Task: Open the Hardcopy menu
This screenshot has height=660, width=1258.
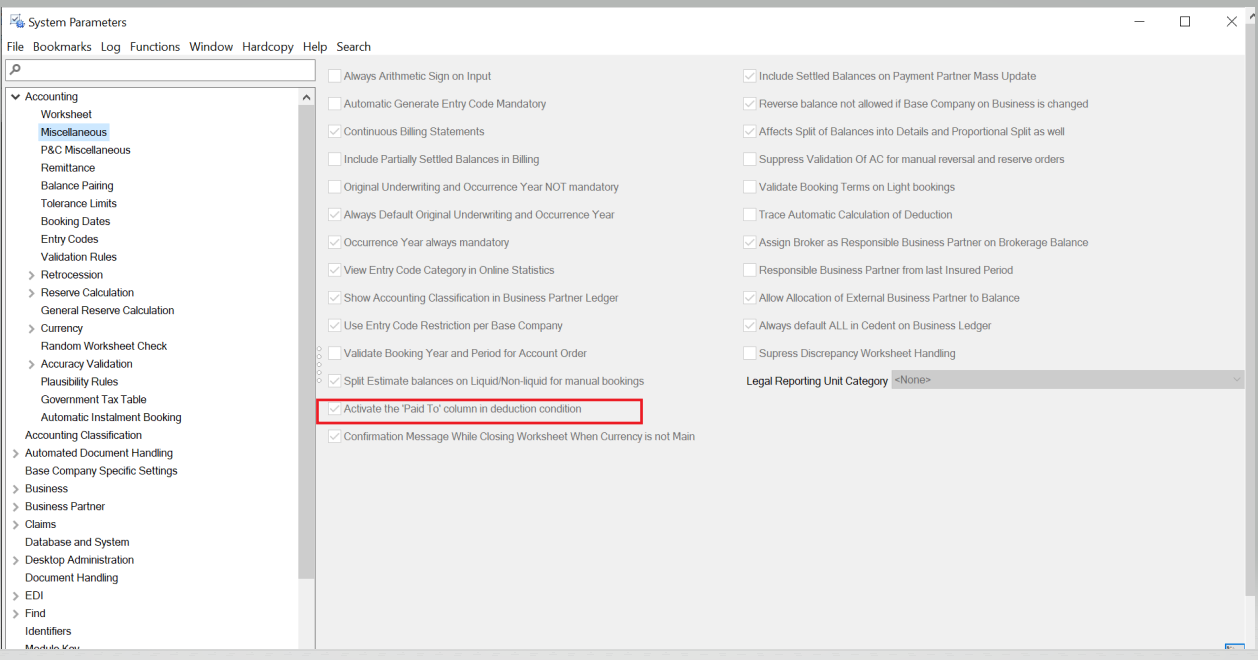Action: [x=268, y=47]
